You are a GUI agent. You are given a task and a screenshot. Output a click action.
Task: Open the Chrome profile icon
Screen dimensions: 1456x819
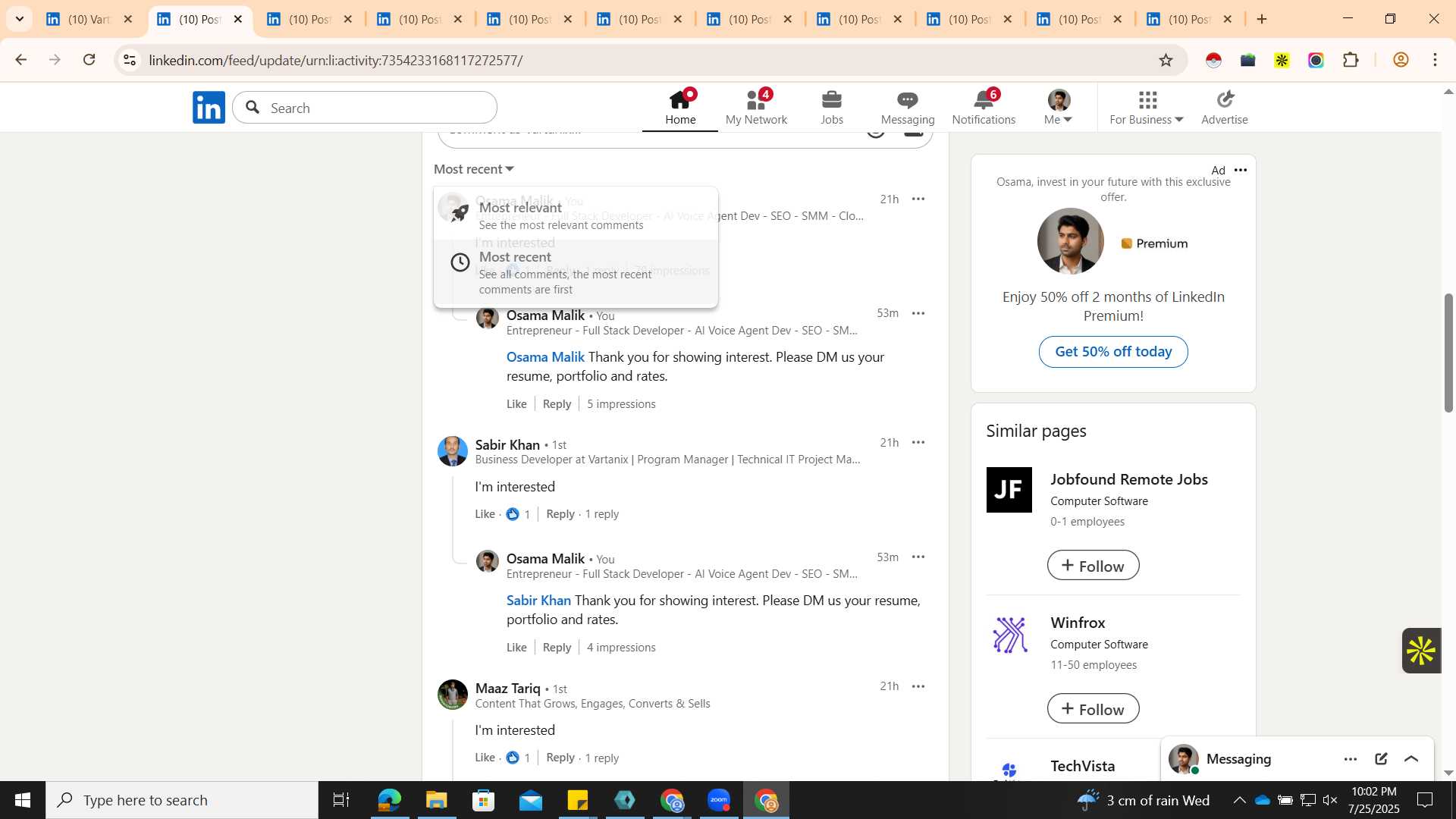pos(1401,60)
